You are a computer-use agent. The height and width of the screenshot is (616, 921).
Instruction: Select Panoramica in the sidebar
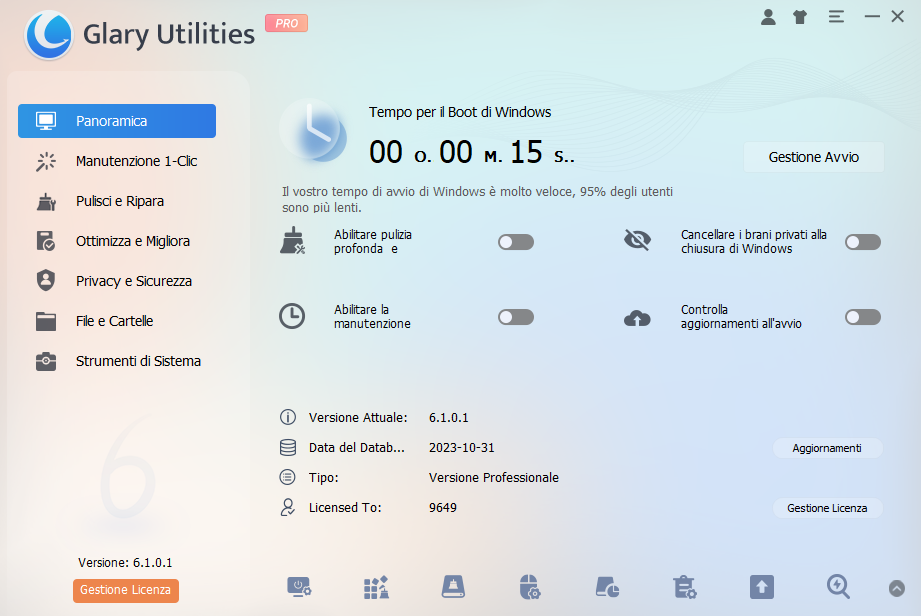(117, 121)
